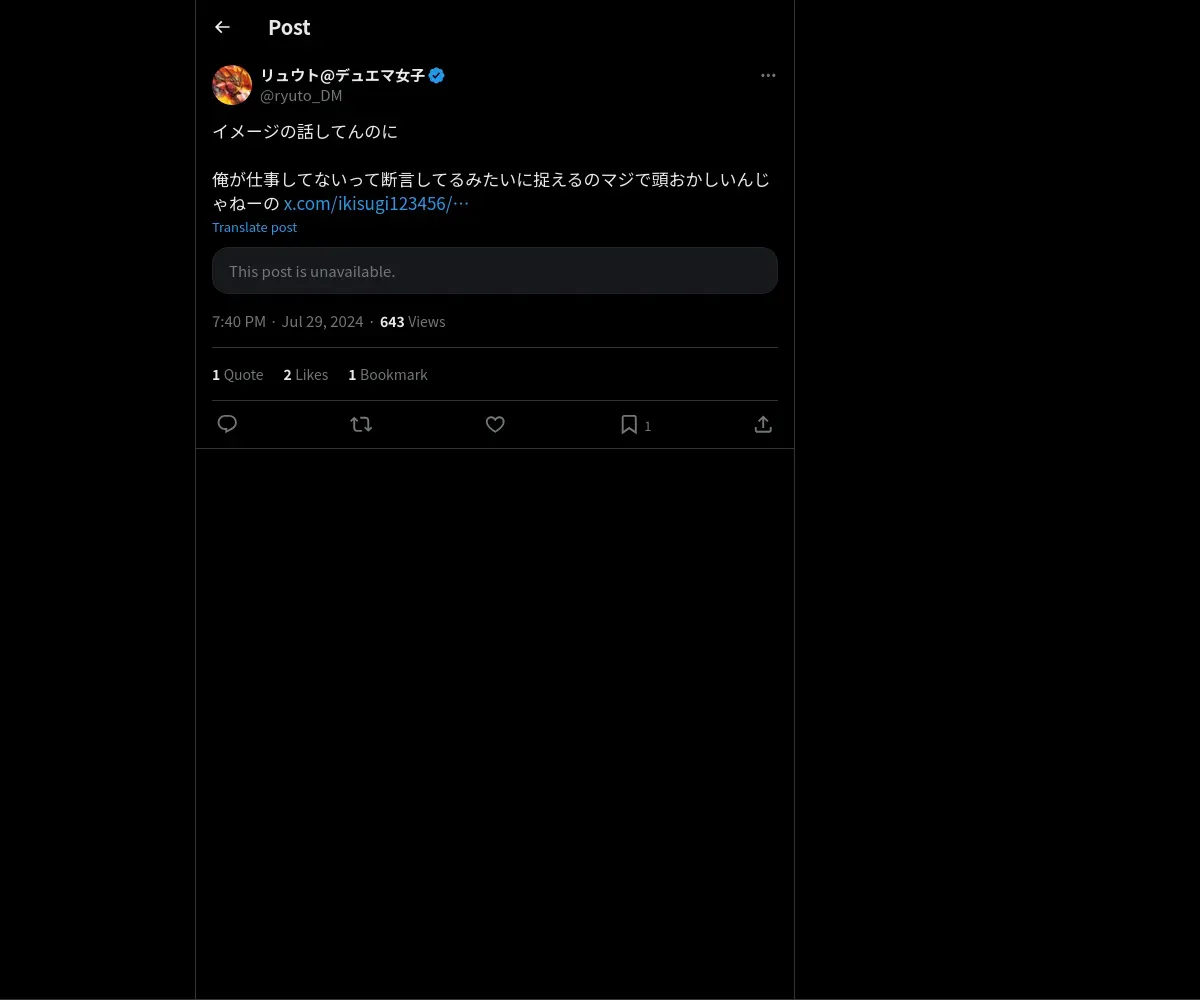The image size is (1200, 1000).
Task: Open the more options ellipsis menu
Action: click(x=768, y=75)
